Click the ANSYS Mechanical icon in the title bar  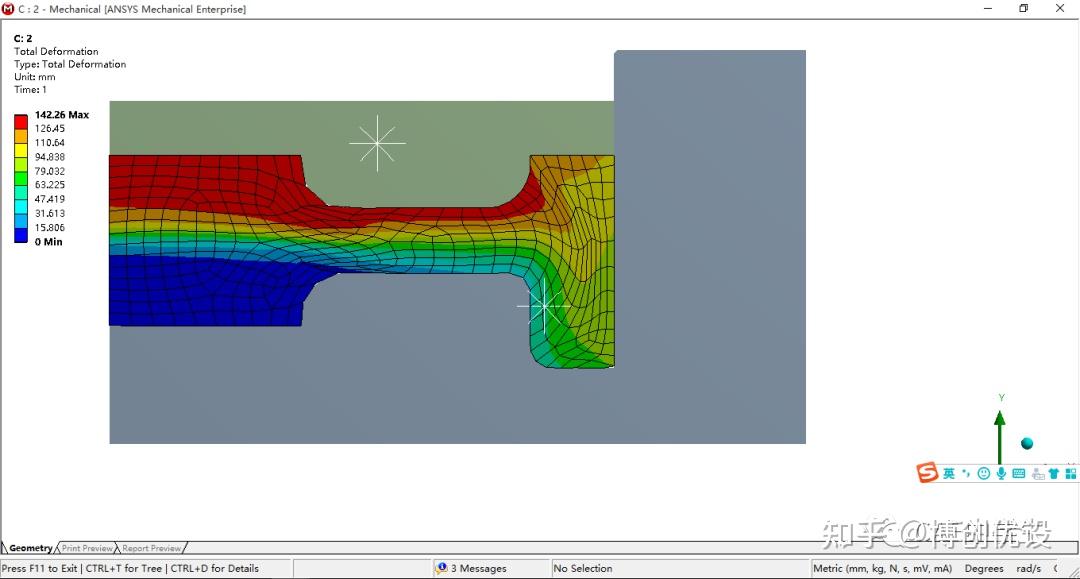point(8,9)
